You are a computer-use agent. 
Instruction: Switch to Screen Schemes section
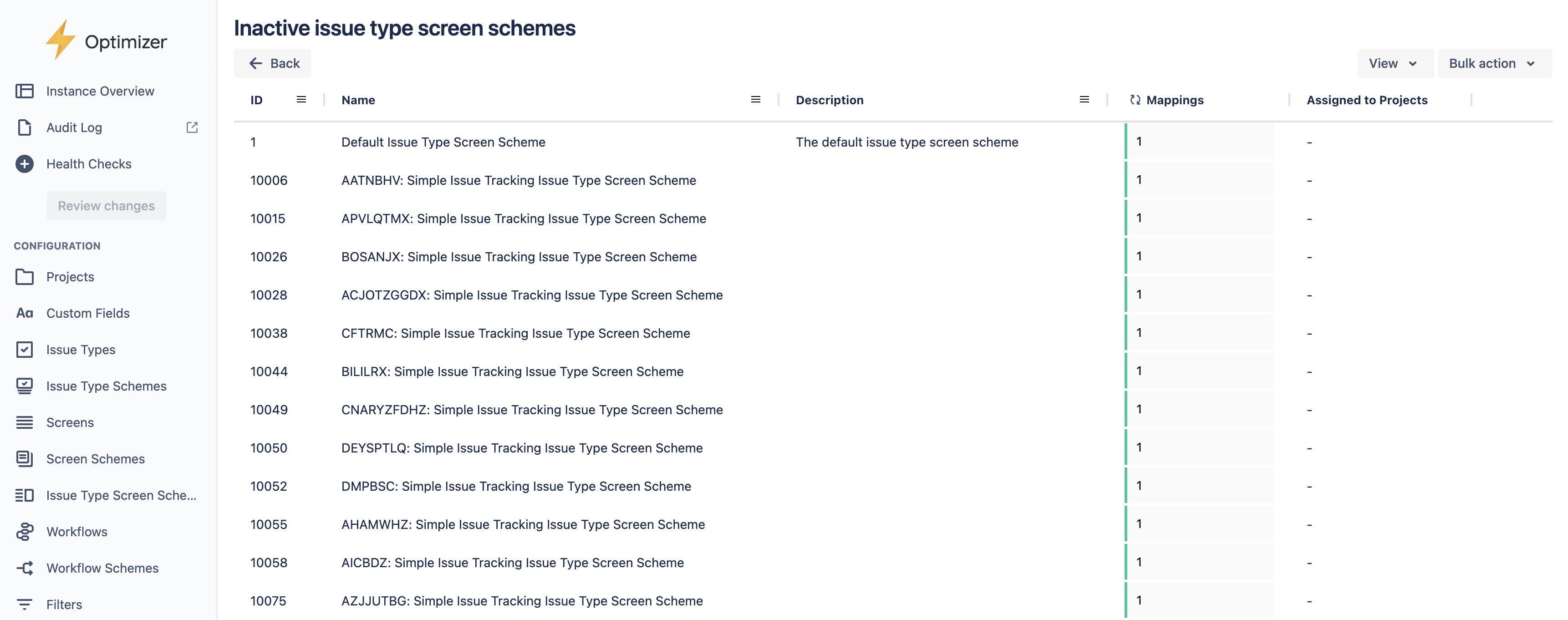tap(96, 458)
